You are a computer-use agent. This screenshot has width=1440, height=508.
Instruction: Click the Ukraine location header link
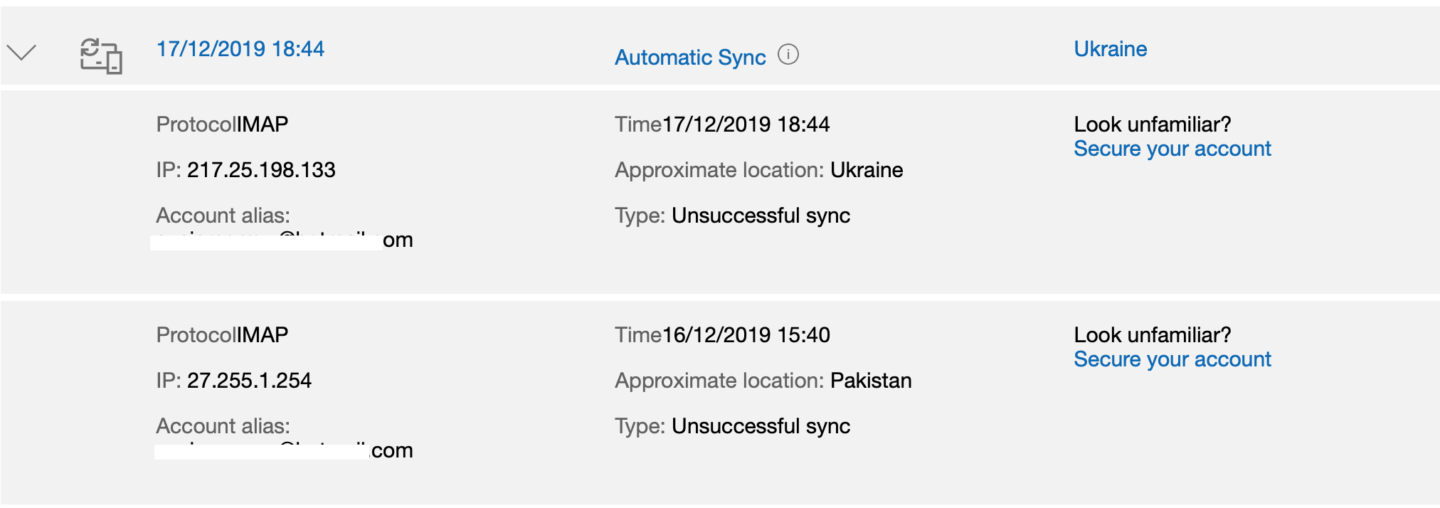[1110, 48]
